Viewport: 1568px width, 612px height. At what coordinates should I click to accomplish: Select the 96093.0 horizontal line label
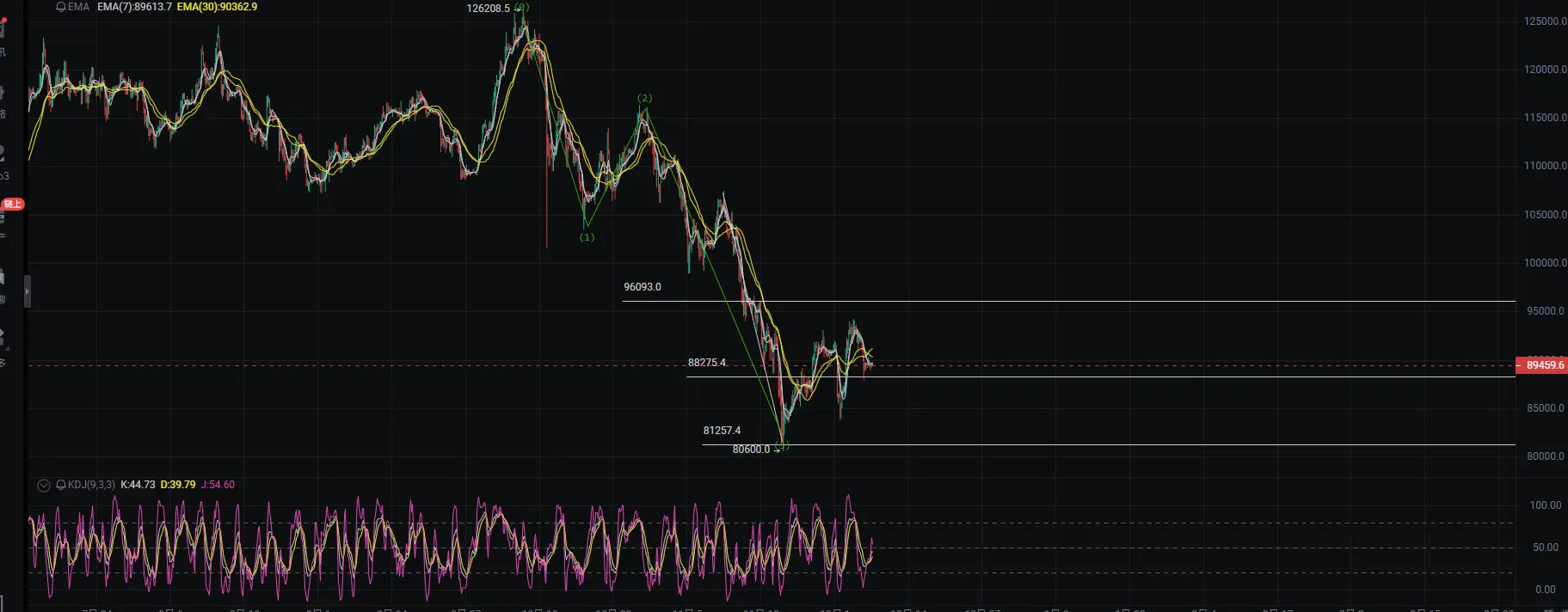643,287
